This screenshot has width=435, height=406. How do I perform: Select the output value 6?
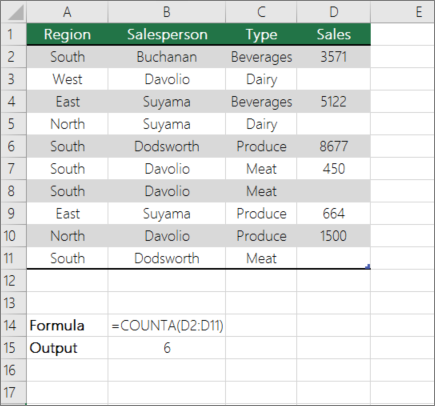[167, 348]
